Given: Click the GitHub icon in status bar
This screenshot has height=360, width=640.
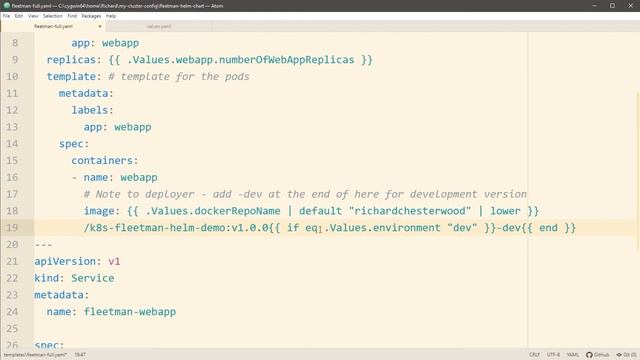Looking at the screenshot, I should point(598,355).
